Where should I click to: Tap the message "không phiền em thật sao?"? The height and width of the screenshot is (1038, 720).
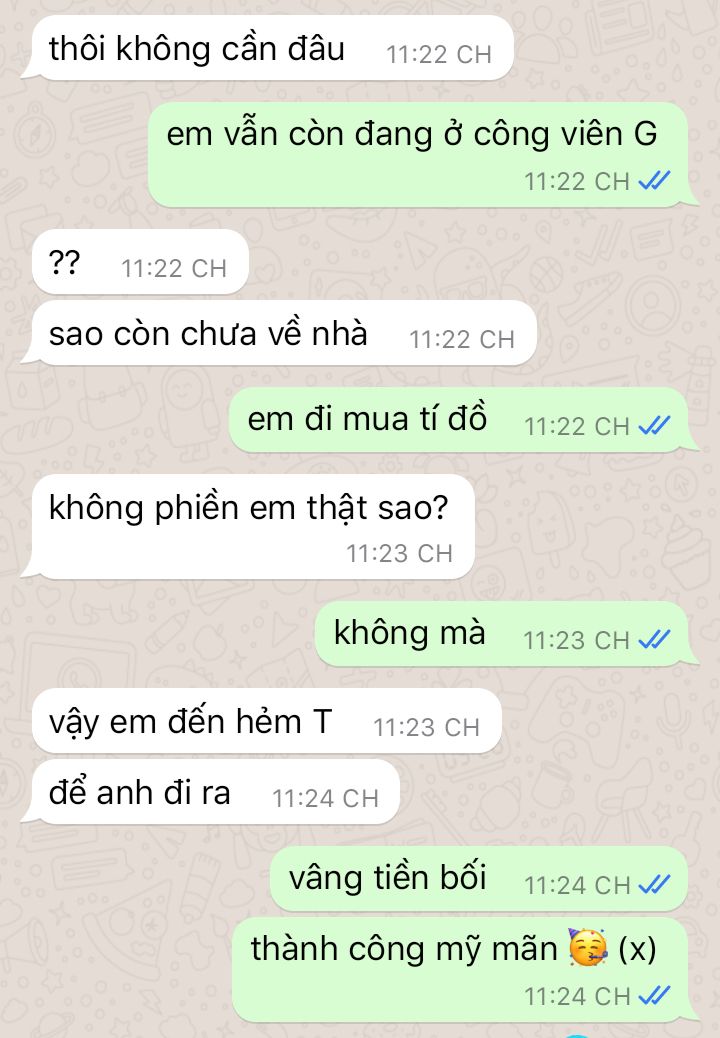[248, 527]
